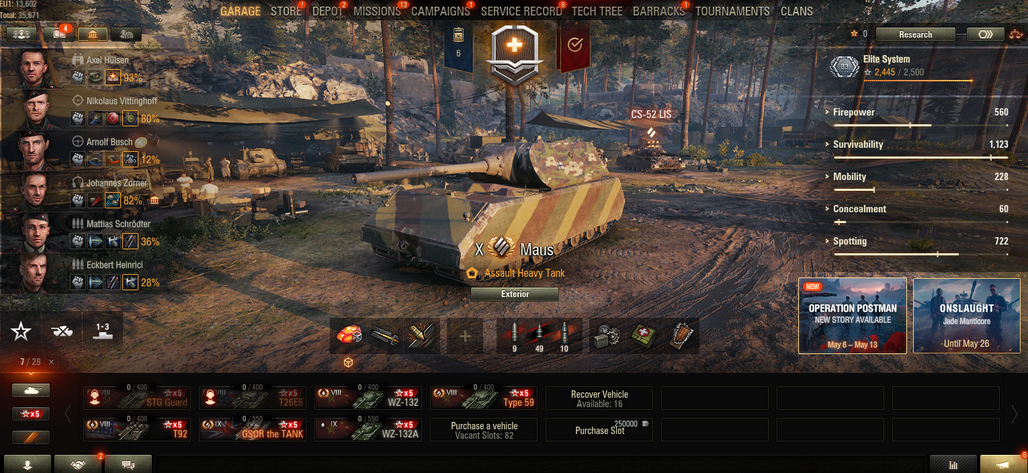Click the Exterior button below the Maus
Image resolution: width=1028 pixels, height=473 pixels.
tap(515, 295)
